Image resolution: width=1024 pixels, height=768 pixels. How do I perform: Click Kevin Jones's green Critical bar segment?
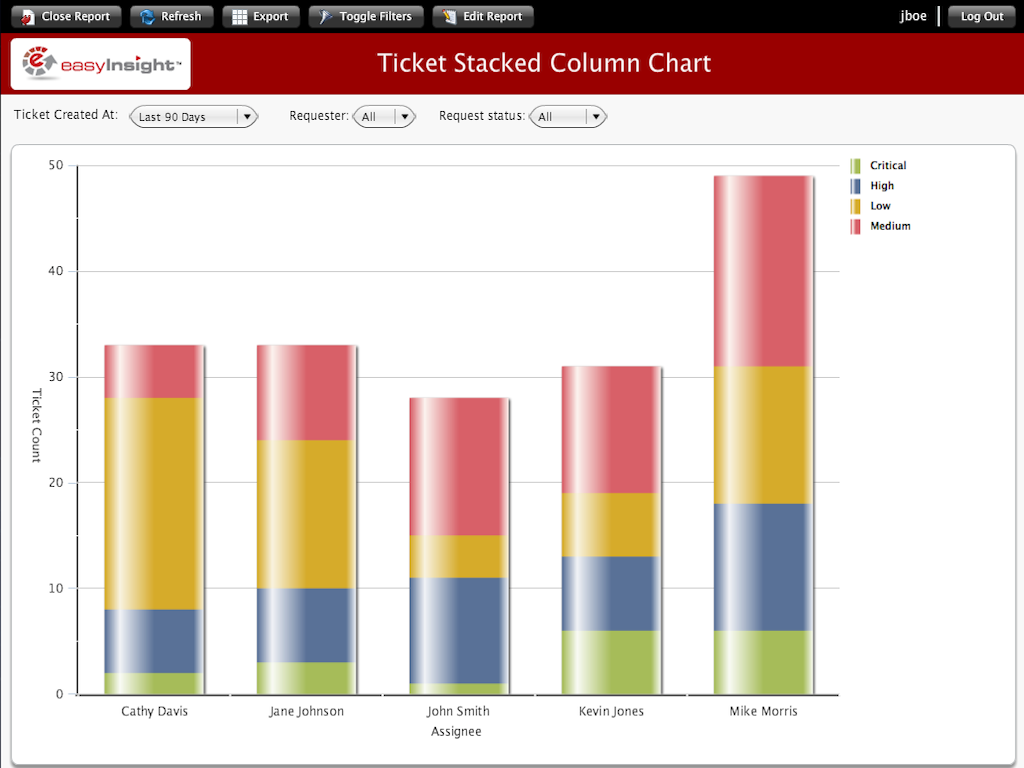(x=610, y=662)
